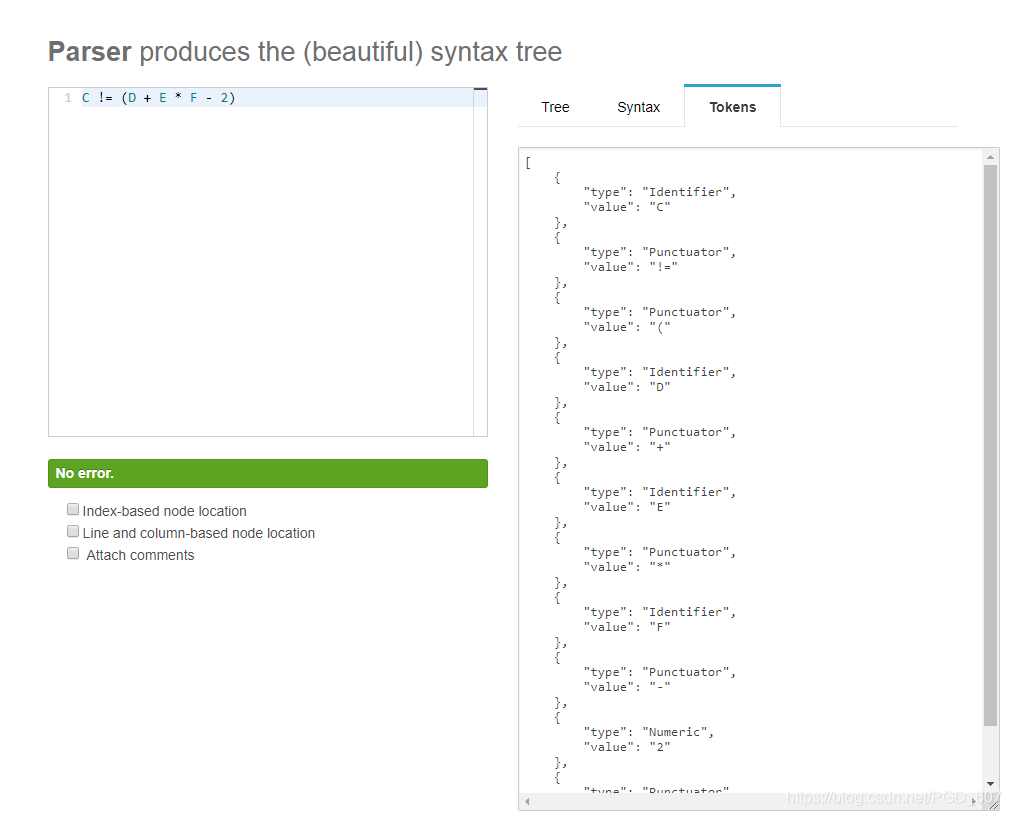
Task: Switch to the Tree tab
Action: click(x=555, y=107)
